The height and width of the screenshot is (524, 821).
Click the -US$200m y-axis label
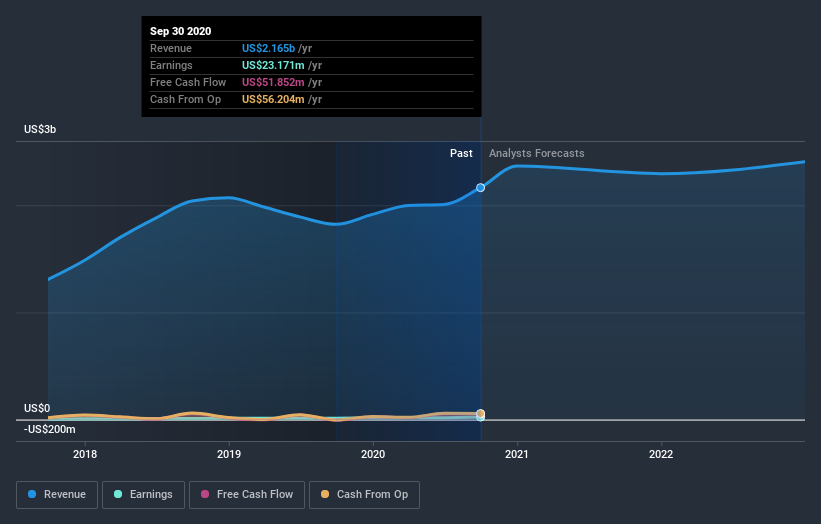pyautogui.click(x=50, y=429)
